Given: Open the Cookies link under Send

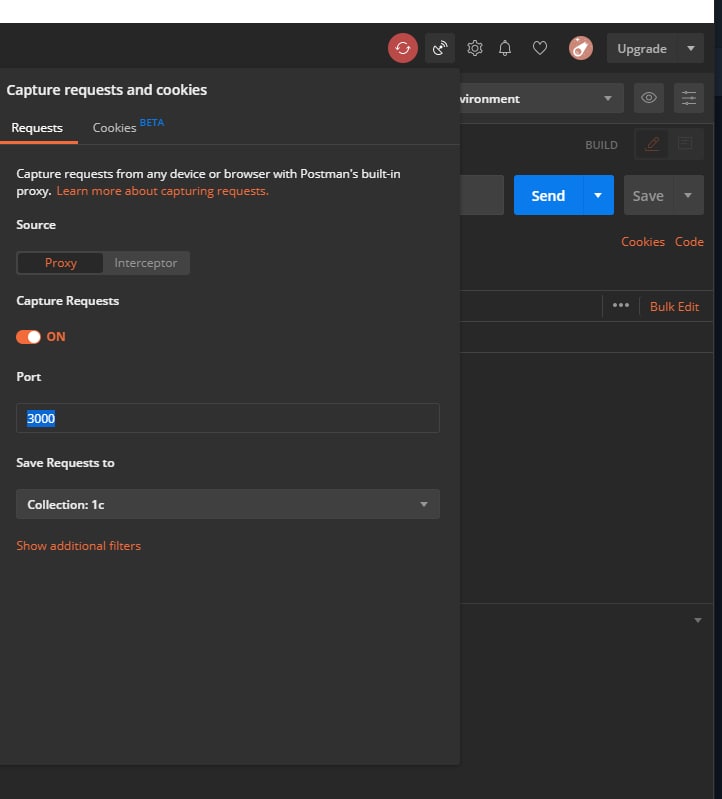Looking at the screenshot, I should (x=643, y=242).
